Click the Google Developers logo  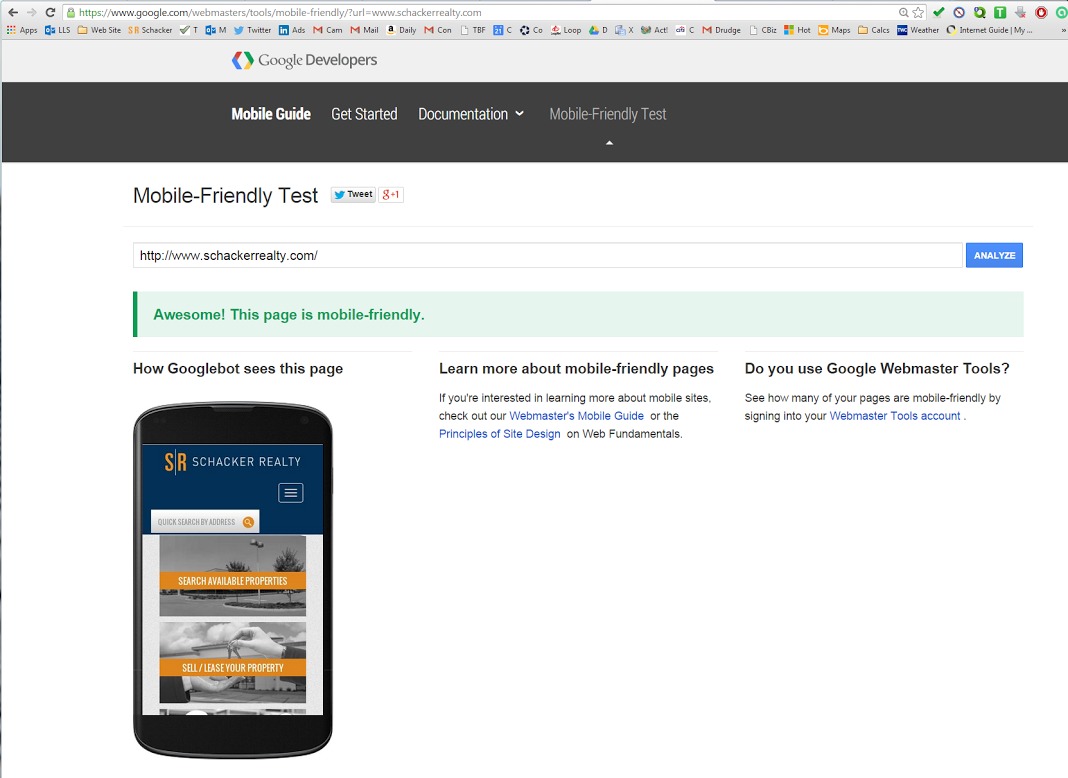(x=304, y=60)
